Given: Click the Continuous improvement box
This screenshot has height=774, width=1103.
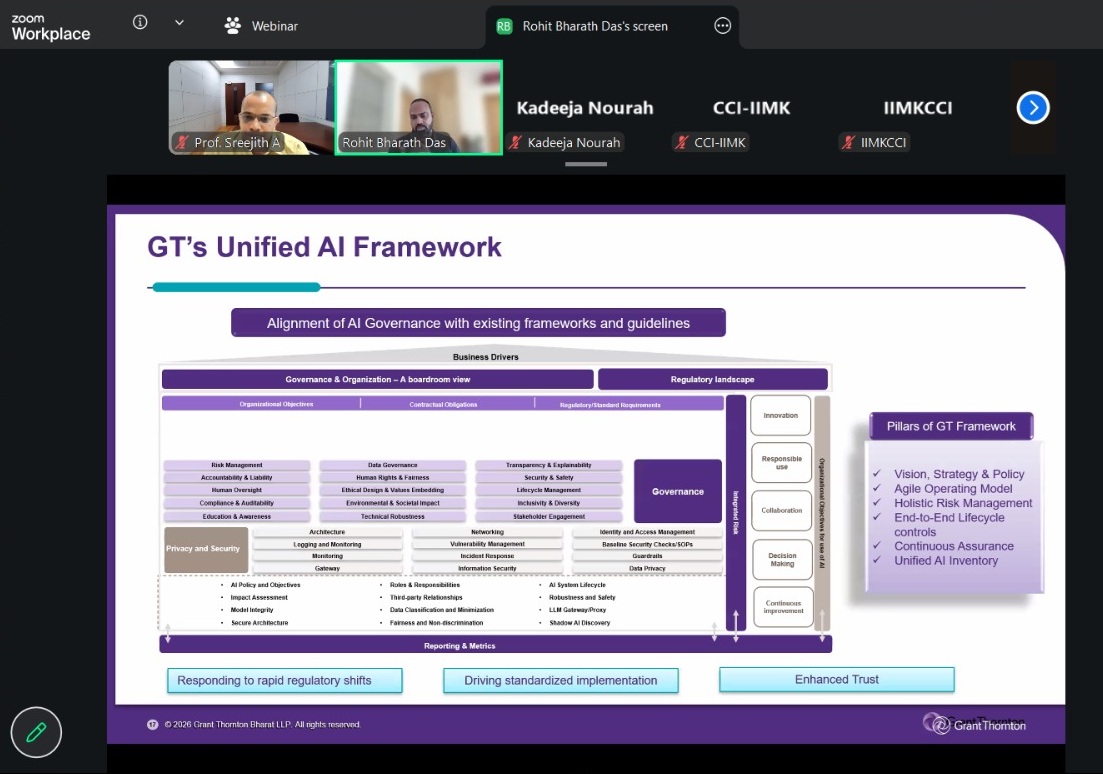Looking at the screenshot, I should coord(783,607).
